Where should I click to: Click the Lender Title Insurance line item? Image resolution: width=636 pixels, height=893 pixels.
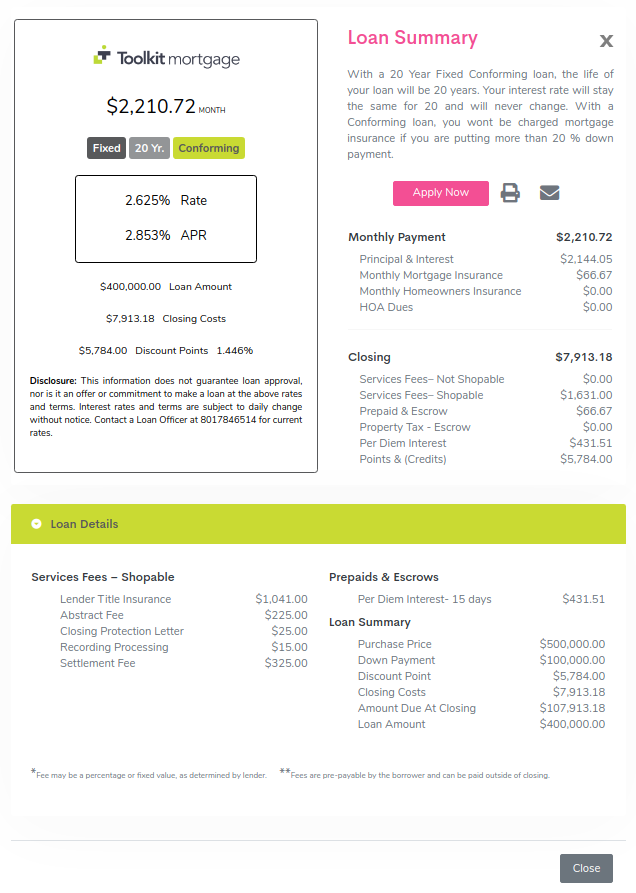pyautogui.click(x=183, y=599)
